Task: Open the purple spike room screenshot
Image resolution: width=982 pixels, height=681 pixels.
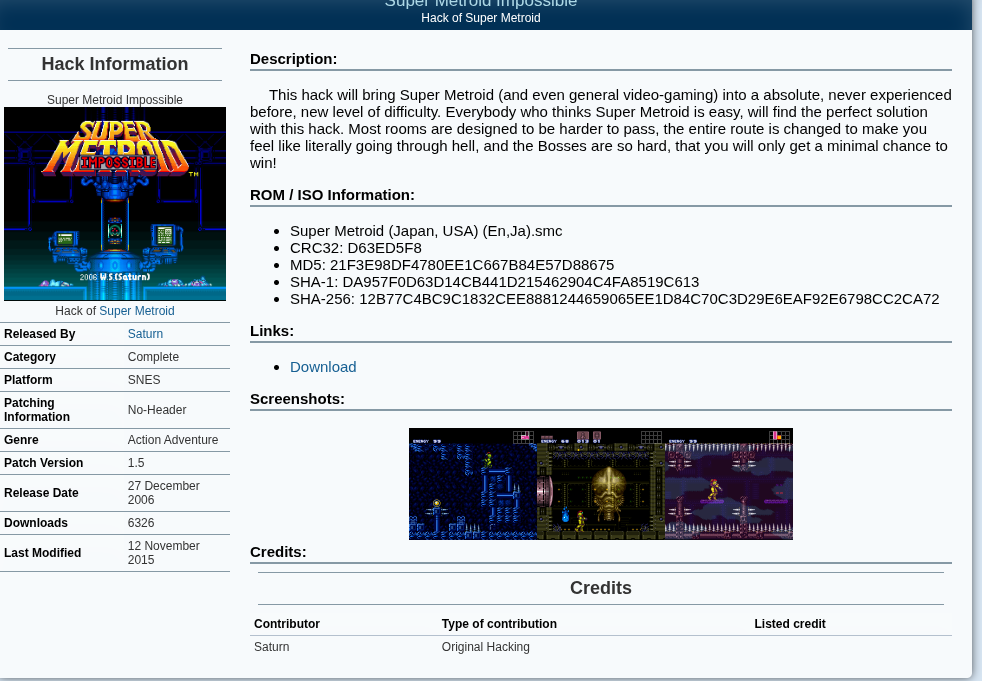Action: click(728, 484)
